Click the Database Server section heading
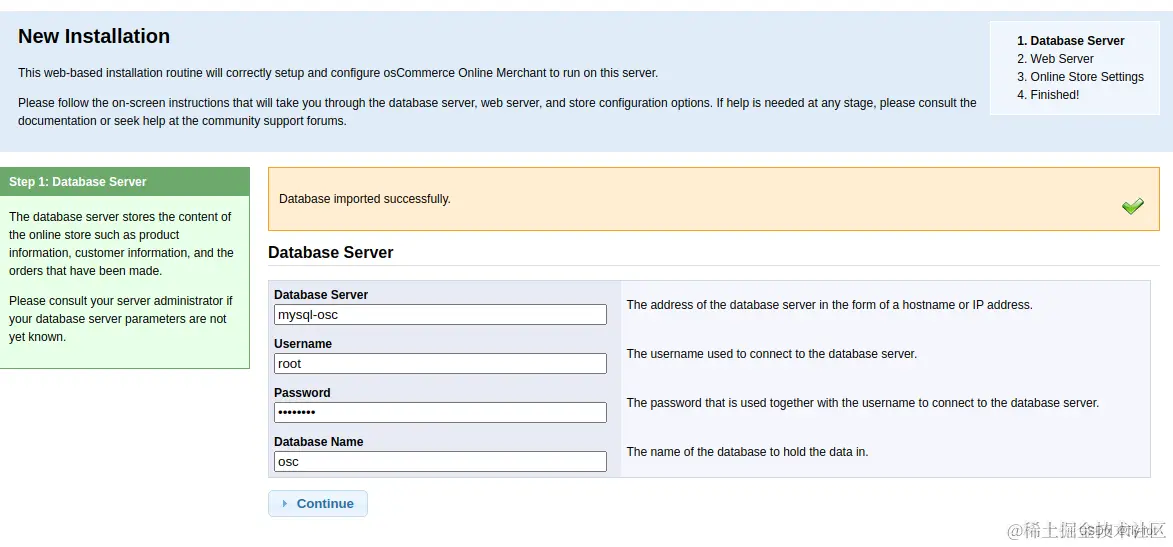The image size is (1173, 547). [331, 253]
